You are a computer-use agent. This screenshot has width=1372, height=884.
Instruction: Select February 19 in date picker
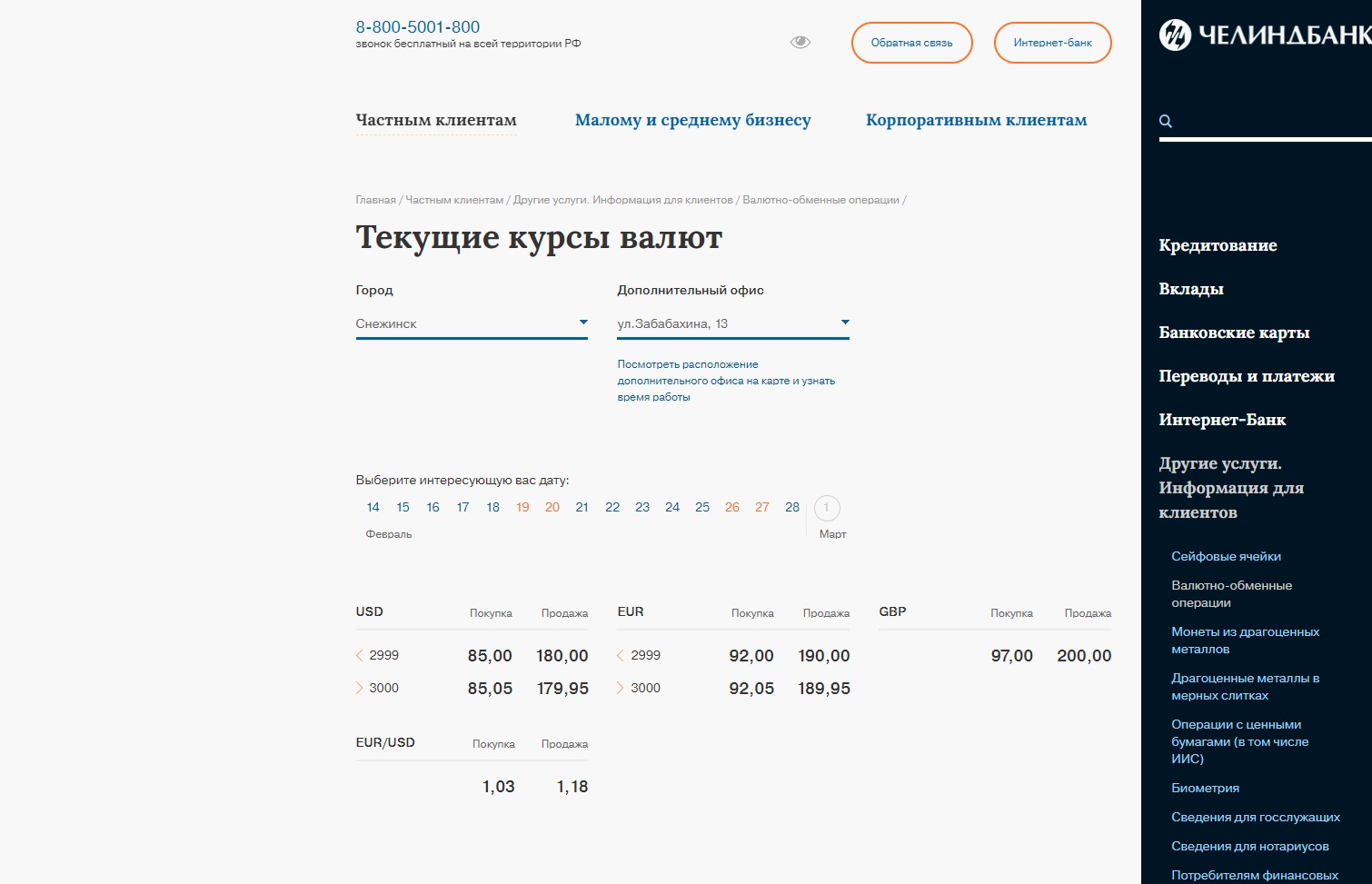pyautogui.click(x=522, y=507)
